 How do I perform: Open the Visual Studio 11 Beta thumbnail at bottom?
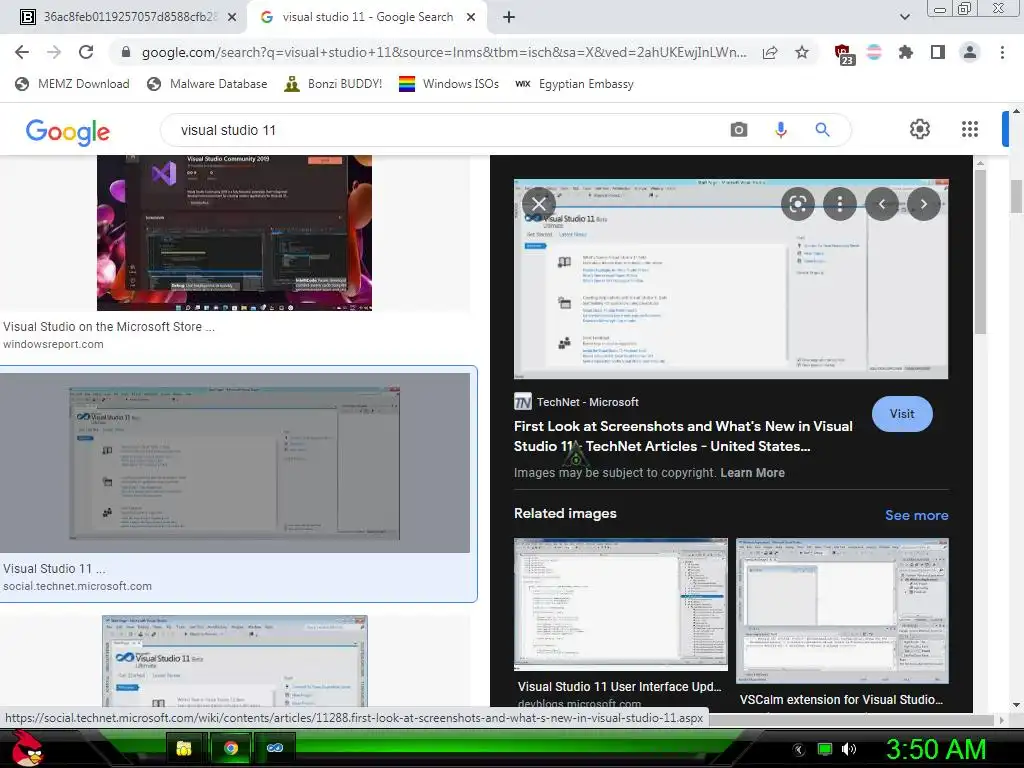(234, 661)
